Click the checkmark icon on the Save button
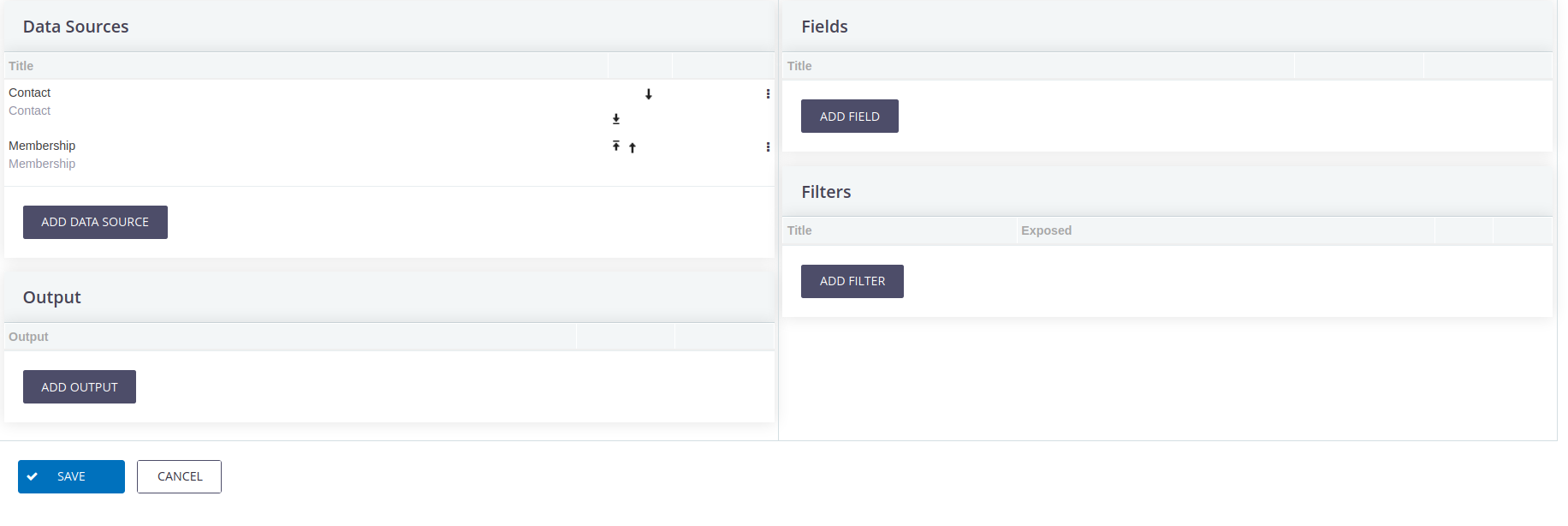The image size is (1568, 526). tap(33, 476)
